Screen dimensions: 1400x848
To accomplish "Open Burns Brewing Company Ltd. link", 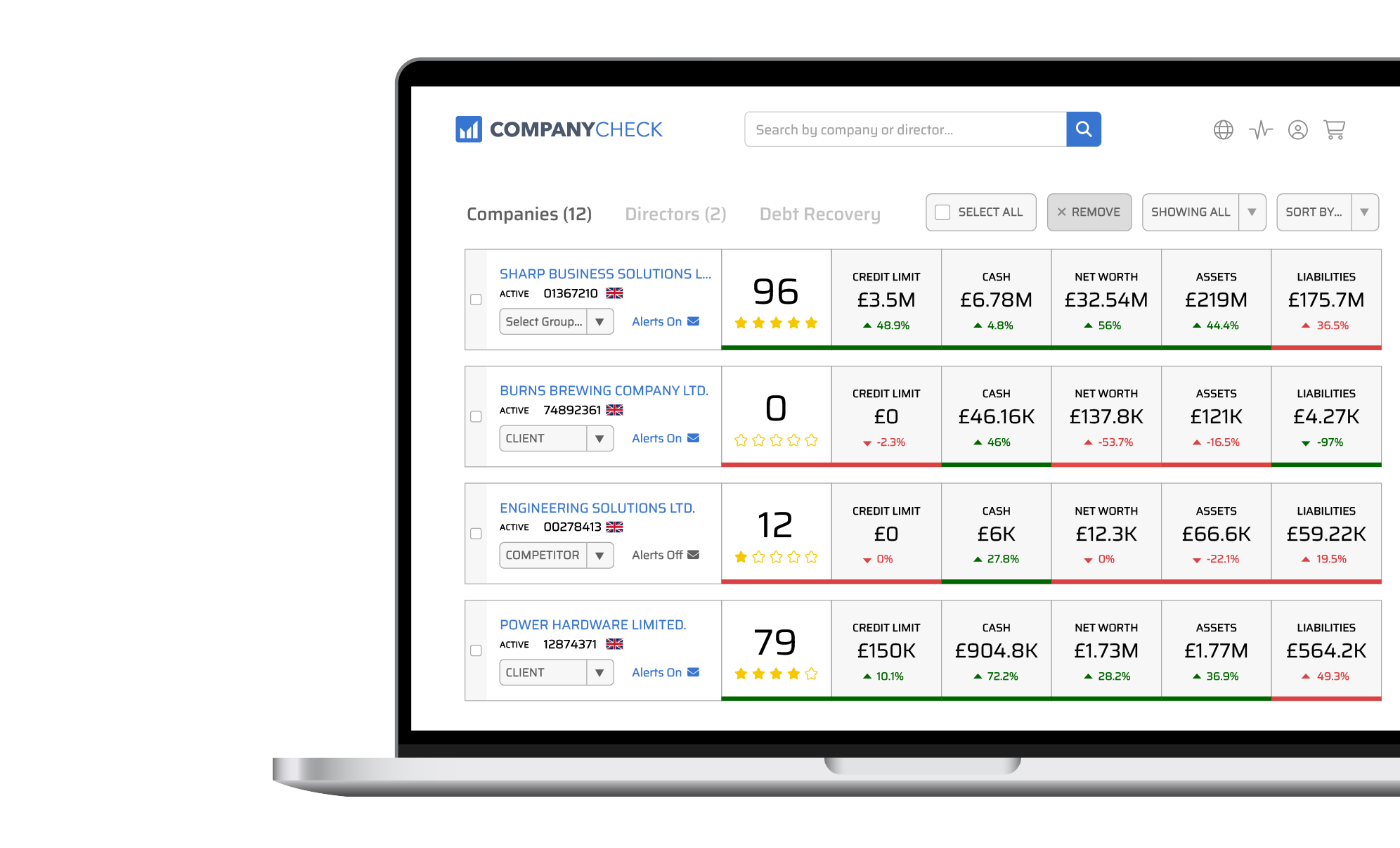I will [604, 390].
